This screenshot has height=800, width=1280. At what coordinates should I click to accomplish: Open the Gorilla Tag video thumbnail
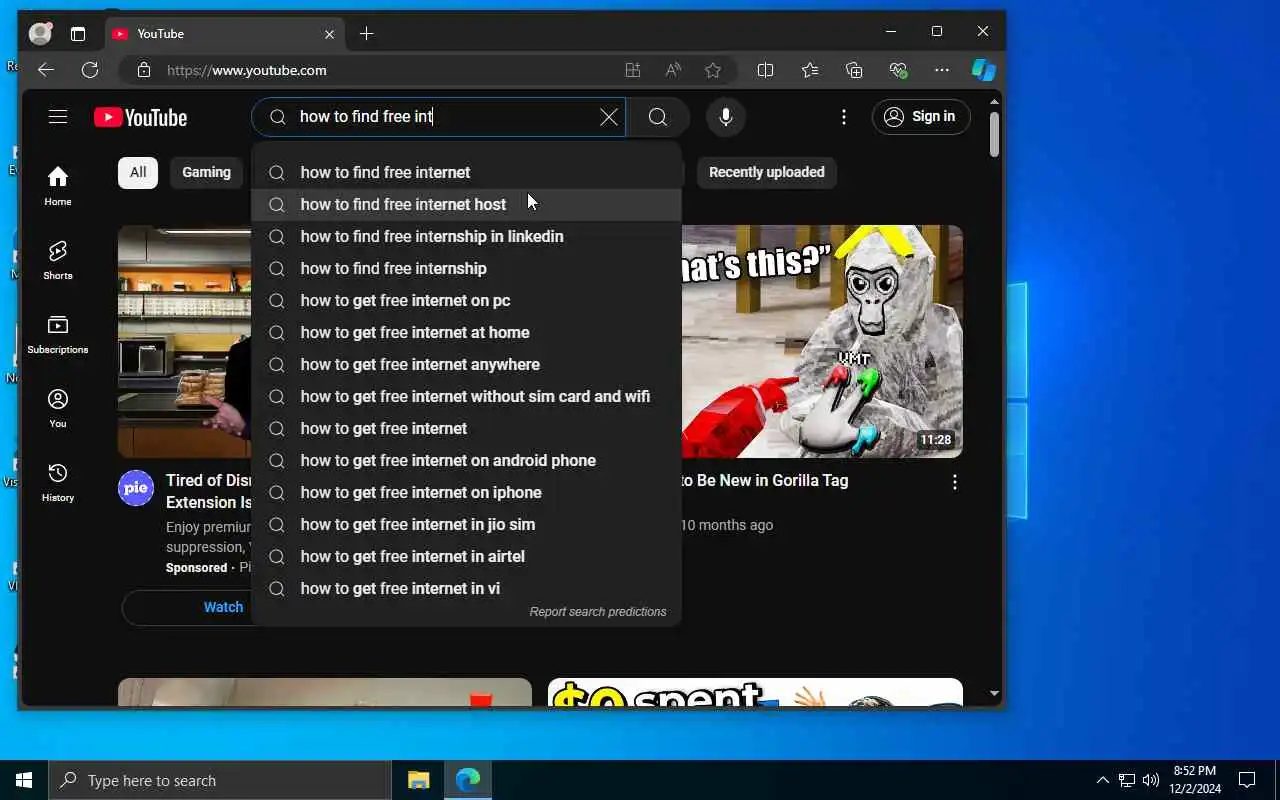[x=822, y=341]
